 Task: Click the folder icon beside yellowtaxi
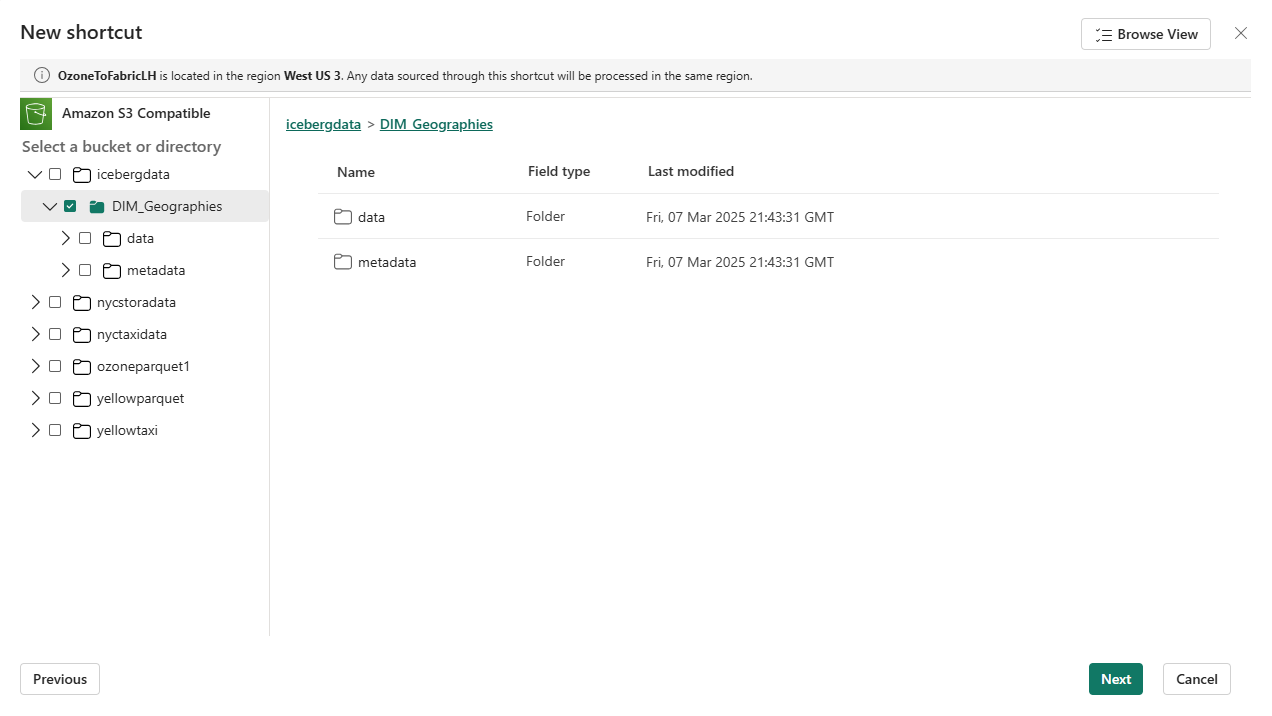click(x=81, y=430)
